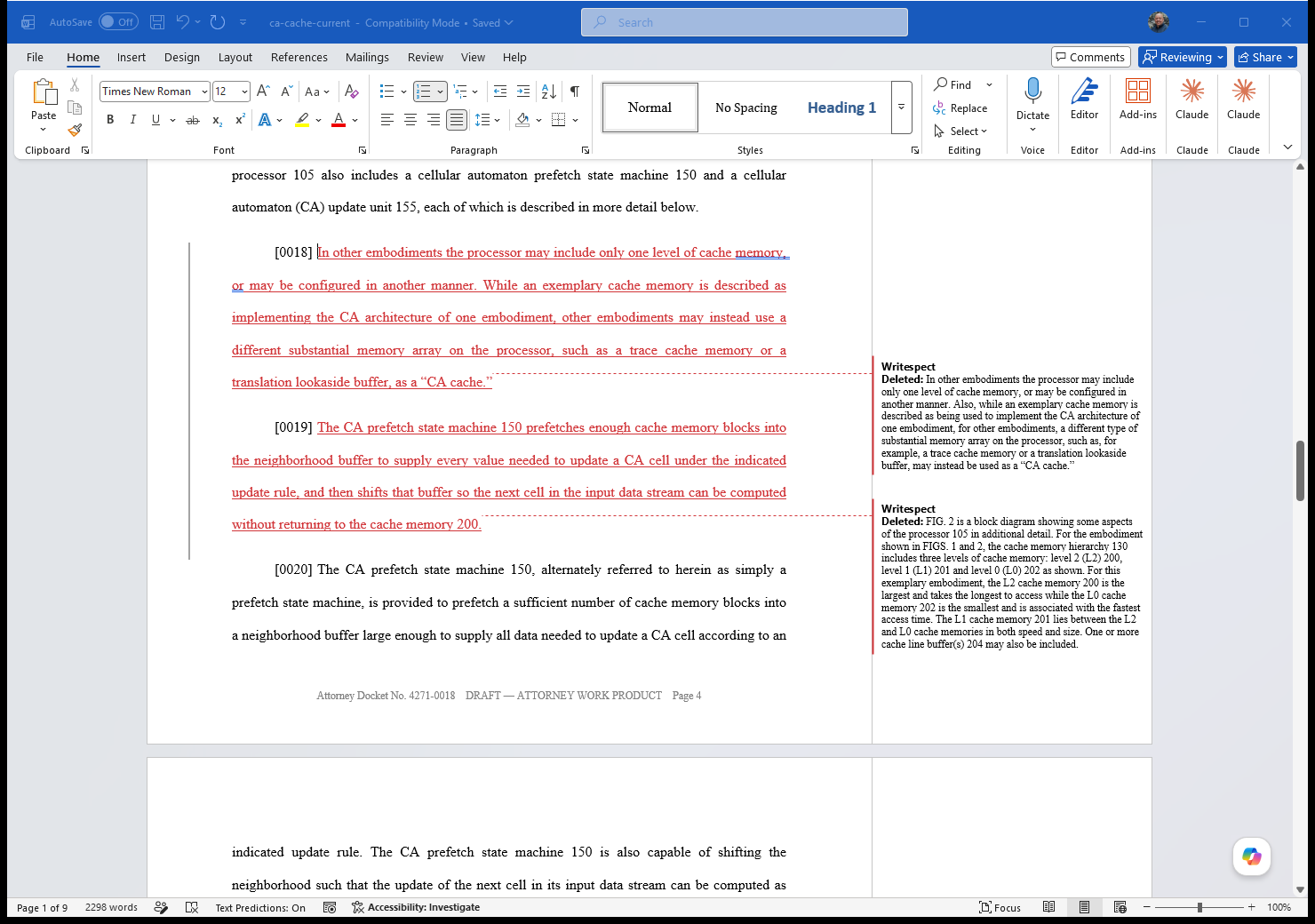Click the Cut scissors icon
Viewport: 1315px width, 924px height.
point(75,85)
